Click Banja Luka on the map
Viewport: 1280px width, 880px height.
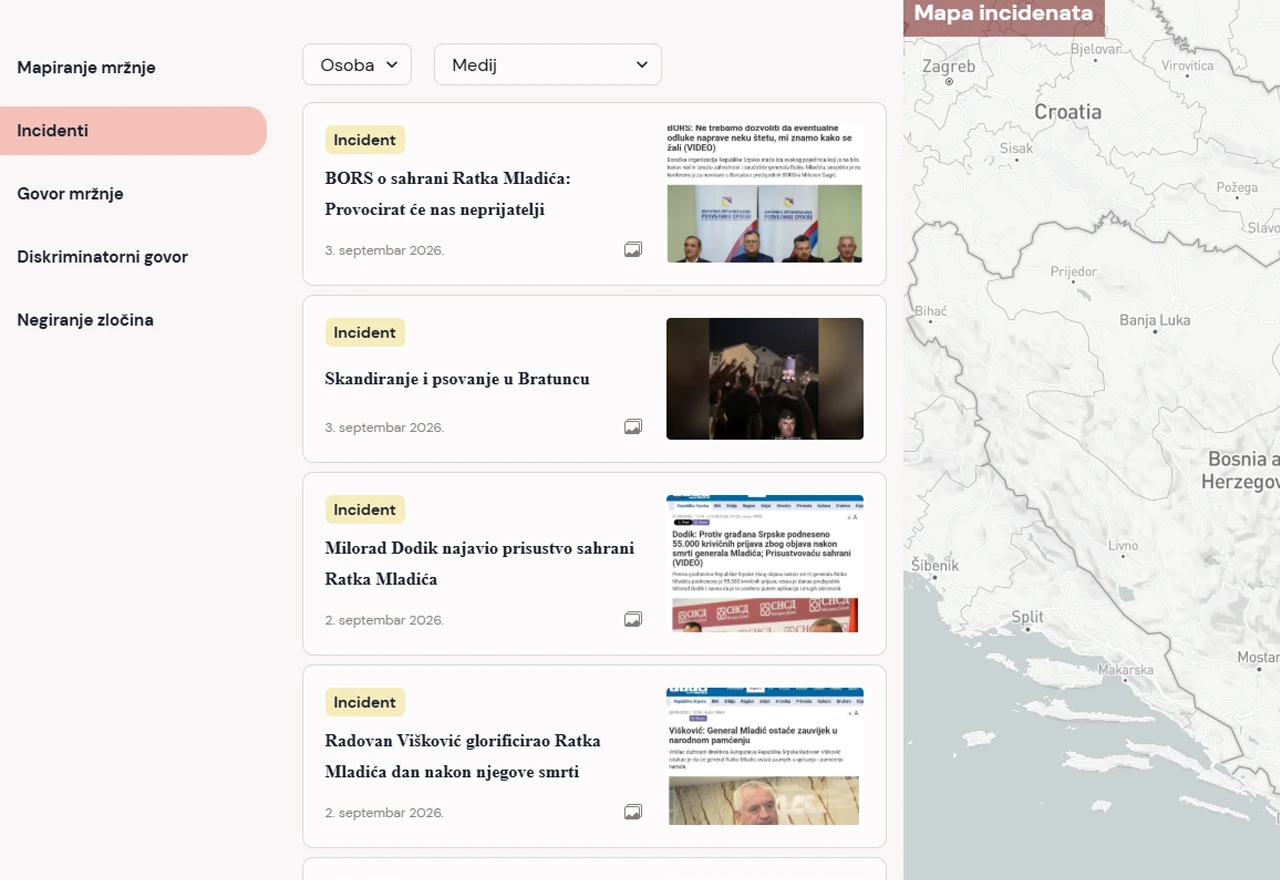click(x=1155, y=321)
